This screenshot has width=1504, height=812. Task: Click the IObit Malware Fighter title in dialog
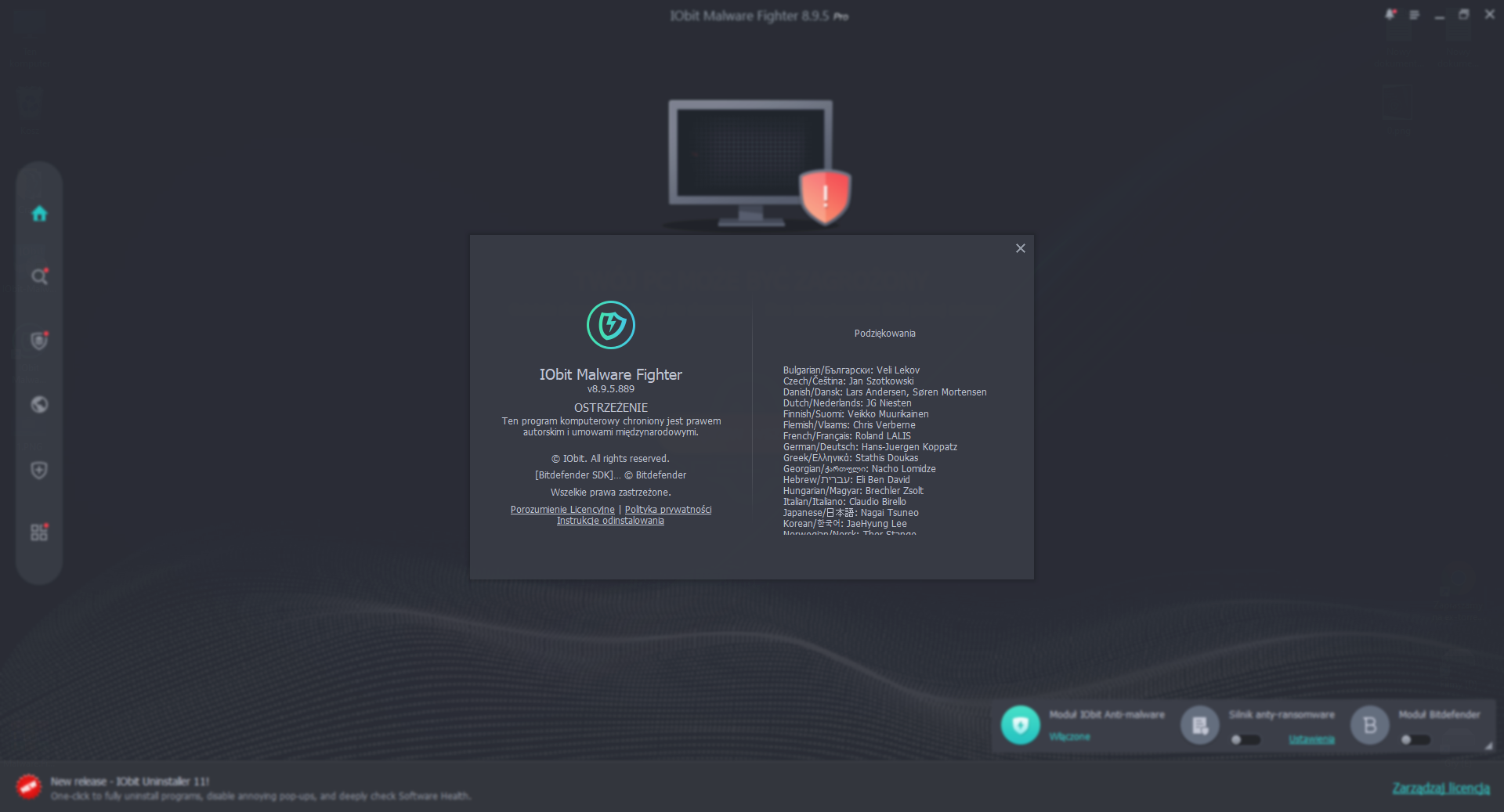tap(611, 374)
